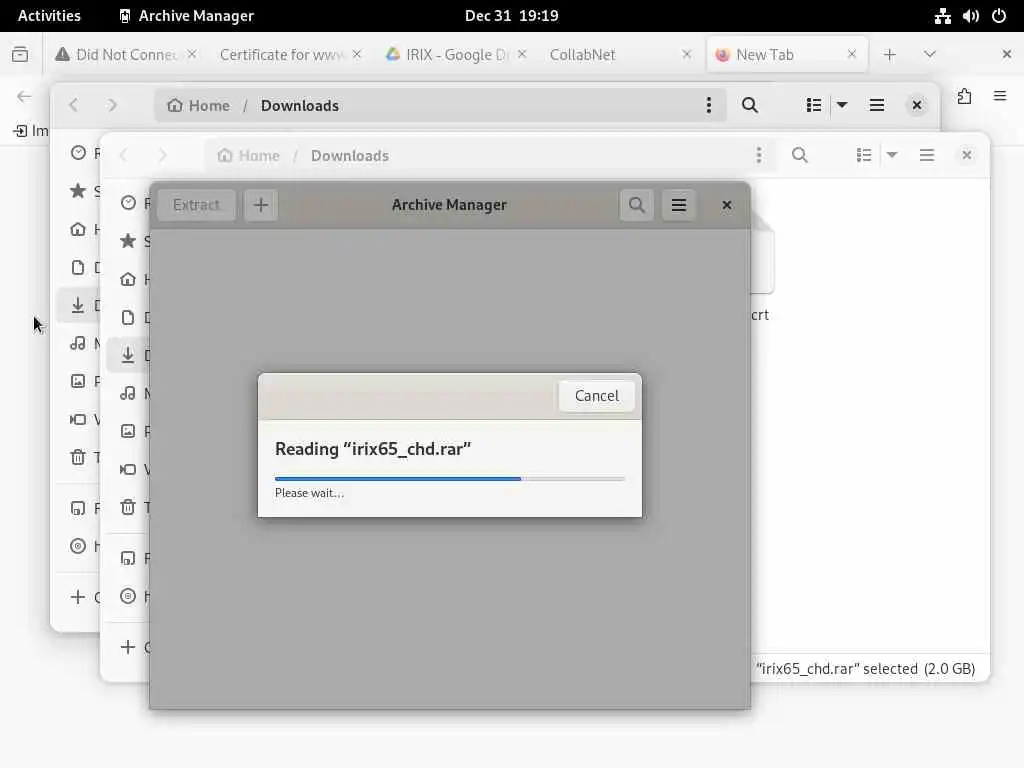Click Downloads breadcrumb in front Files window

pyautogui.click(x=349, y=155)
